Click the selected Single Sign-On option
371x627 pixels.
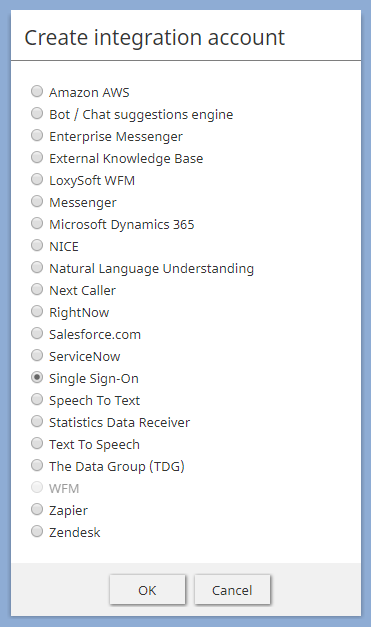click(37, 377)
